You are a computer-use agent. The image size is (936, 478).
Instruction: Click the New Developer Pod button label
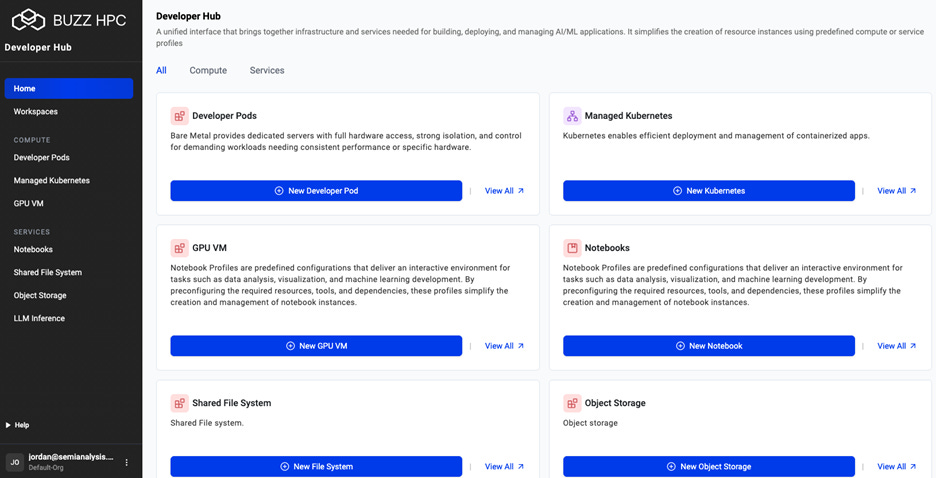point(323,191)
